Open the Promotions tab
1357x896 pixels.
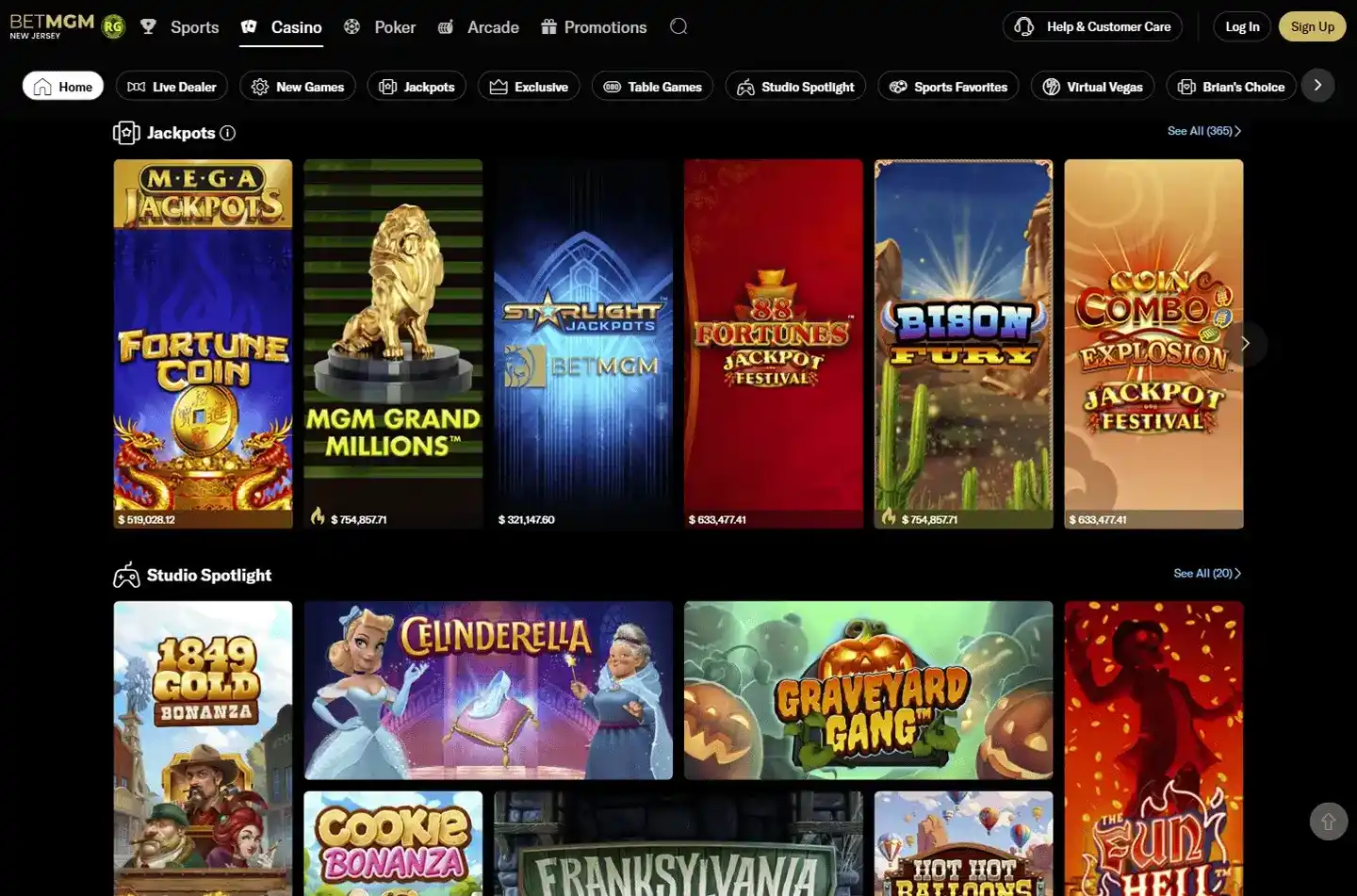(x=594, y=27)
